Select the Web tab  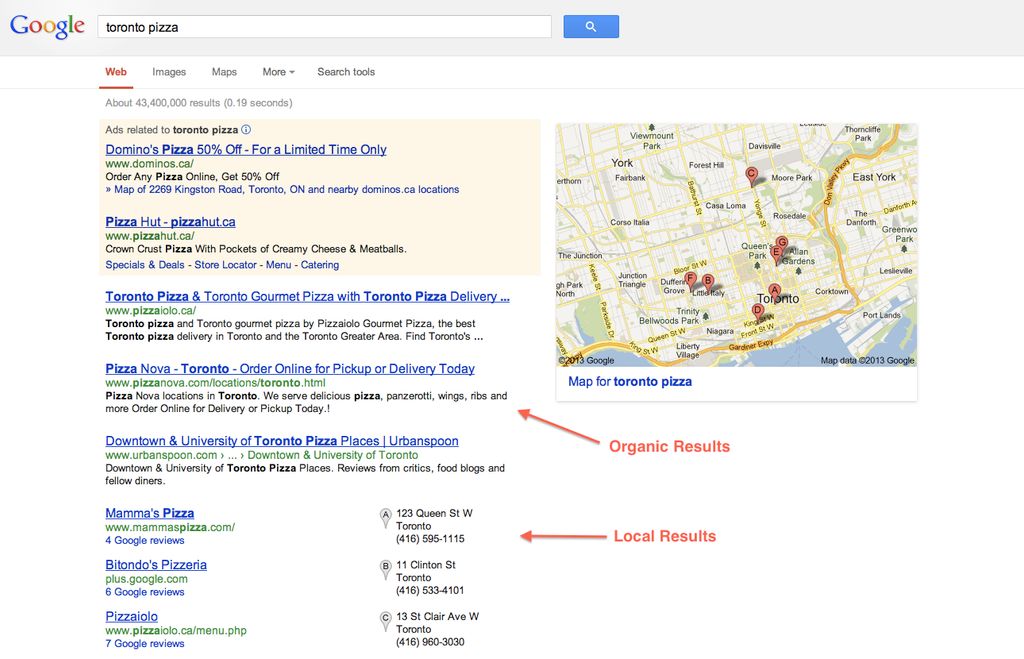click(x=116, y=72)
